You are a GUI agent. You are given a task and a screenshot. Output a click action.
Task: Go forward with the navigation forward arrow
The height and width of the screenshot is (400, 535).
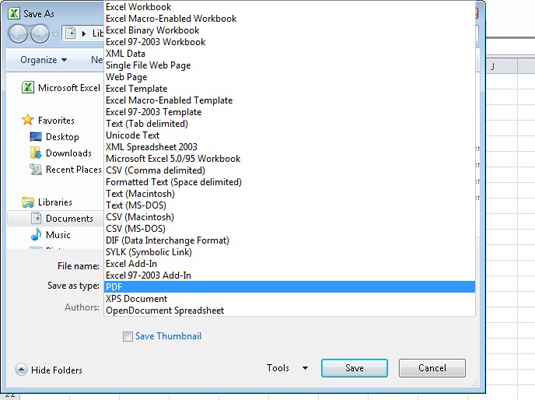[x=40, y=34]
